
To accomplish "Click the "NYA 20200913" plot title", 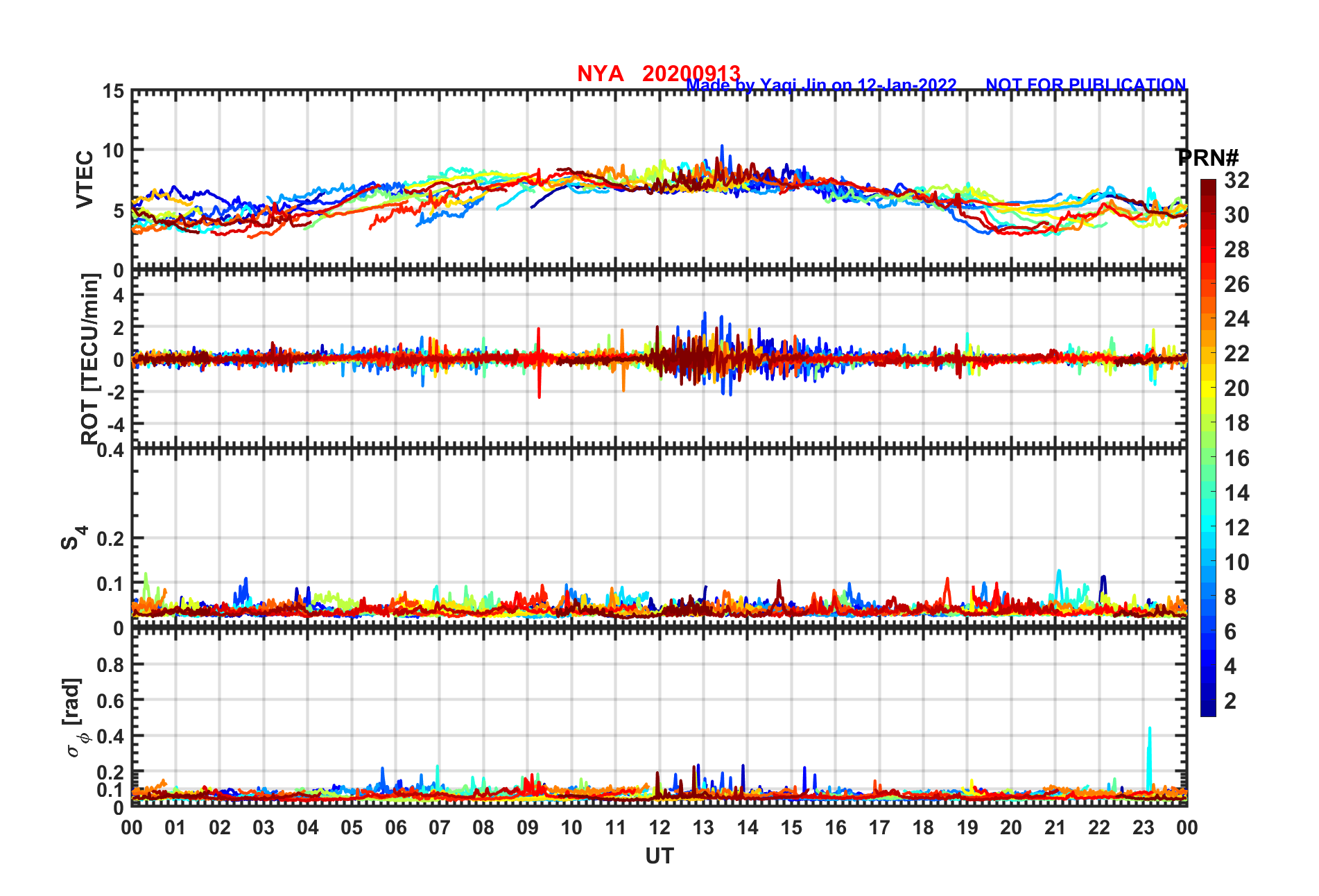I will (x=659, y=74).
